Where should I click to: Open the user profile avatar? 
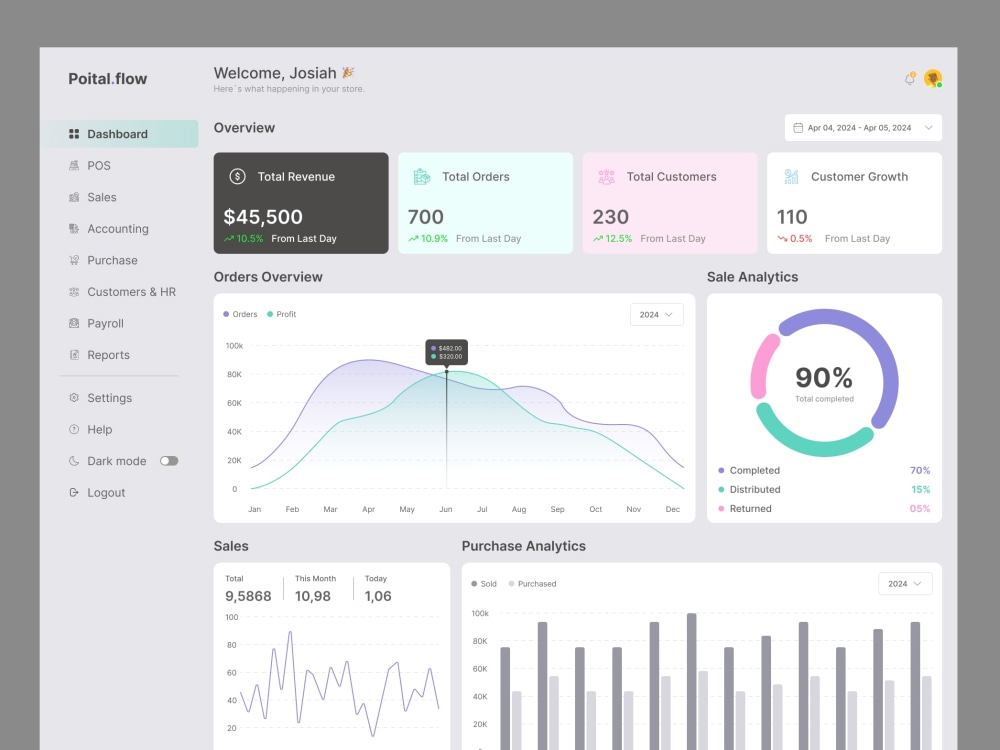coord(933,78)
